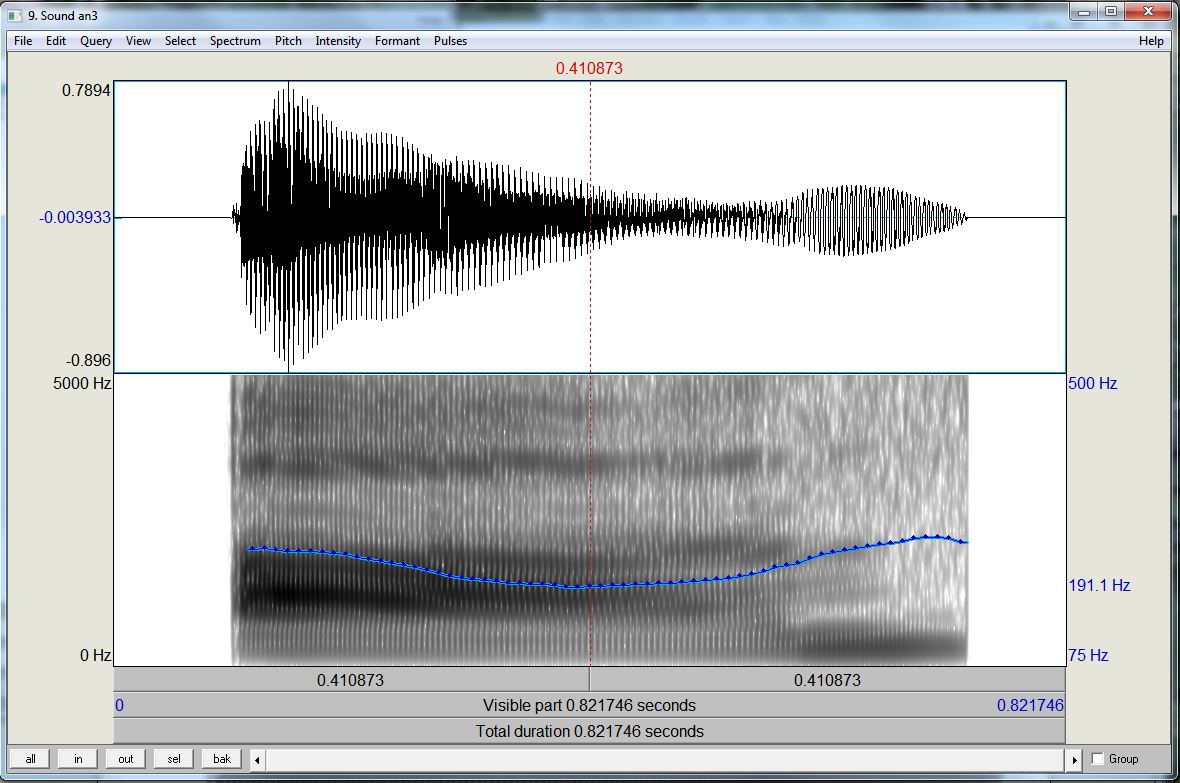Screen dimensions: 1180x783
Task: Close the Sound an3 window
Action: coord(1148,11)
